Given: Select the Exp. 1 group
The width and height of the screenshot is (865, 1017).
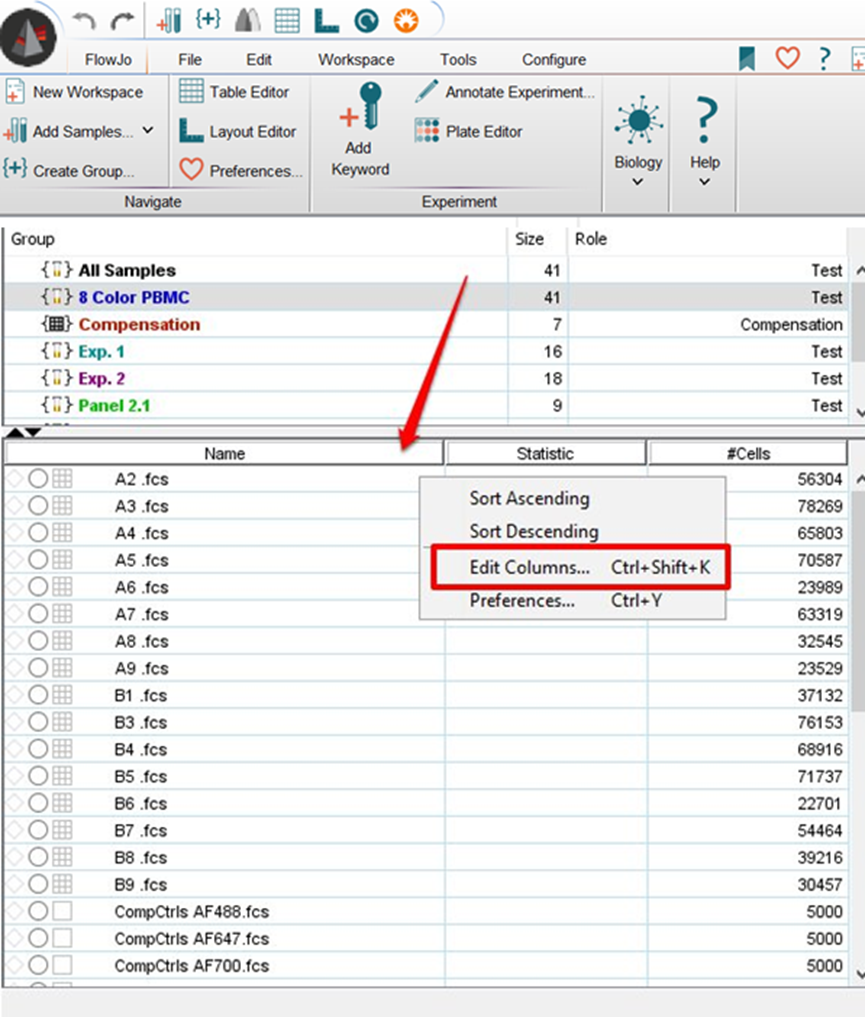Looking at the screenshot, I should coord(101,352).
